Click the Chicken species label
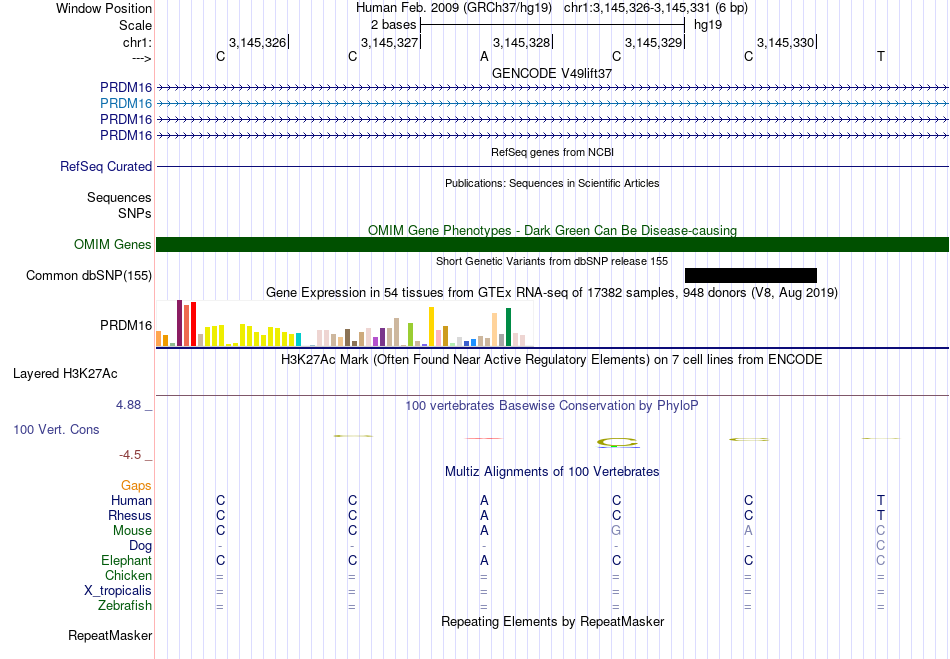The width and height of the screenshot is (950, 659). [x=128, y=575]
